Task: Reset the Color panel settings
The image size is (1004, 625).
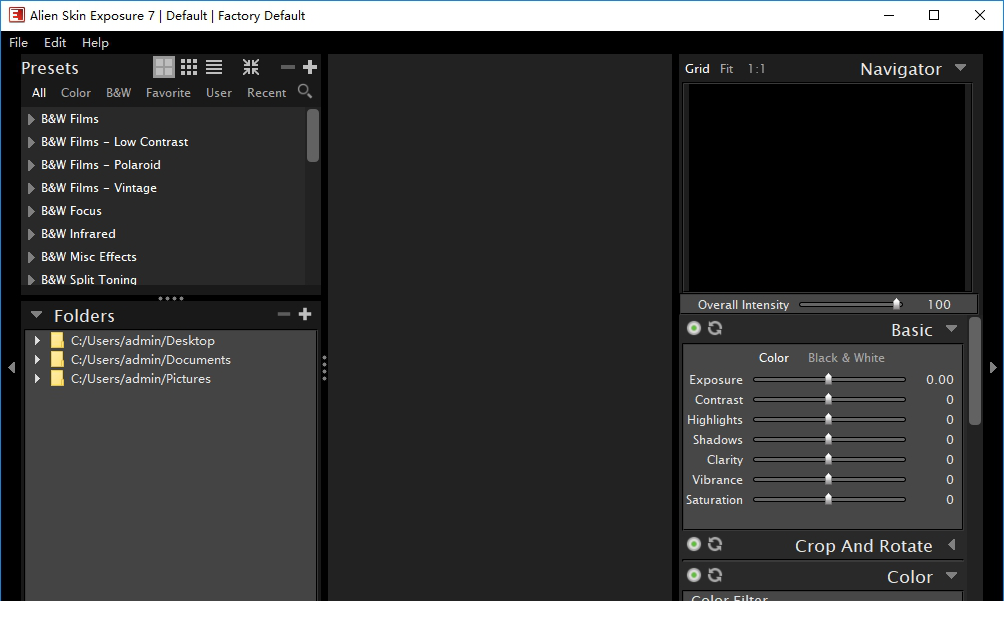Action: 715,575
